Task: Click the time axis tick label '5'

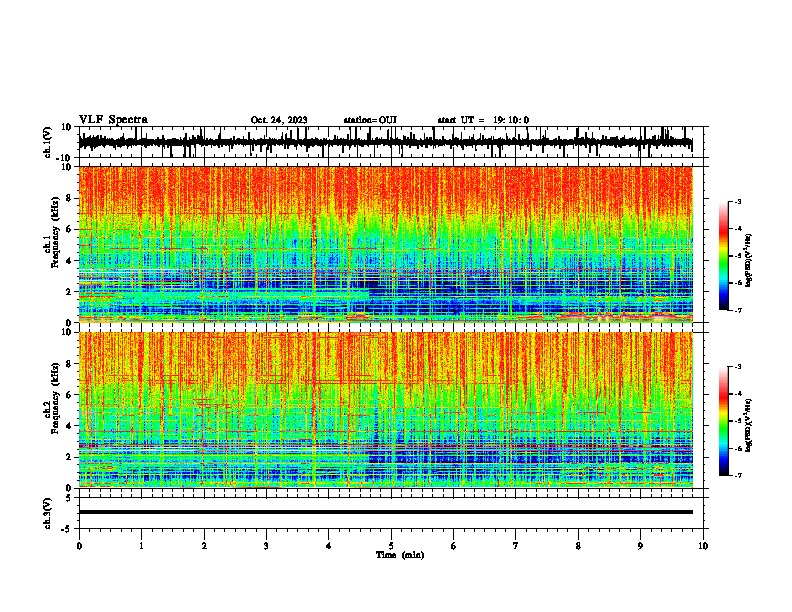Action: point(391,546)
